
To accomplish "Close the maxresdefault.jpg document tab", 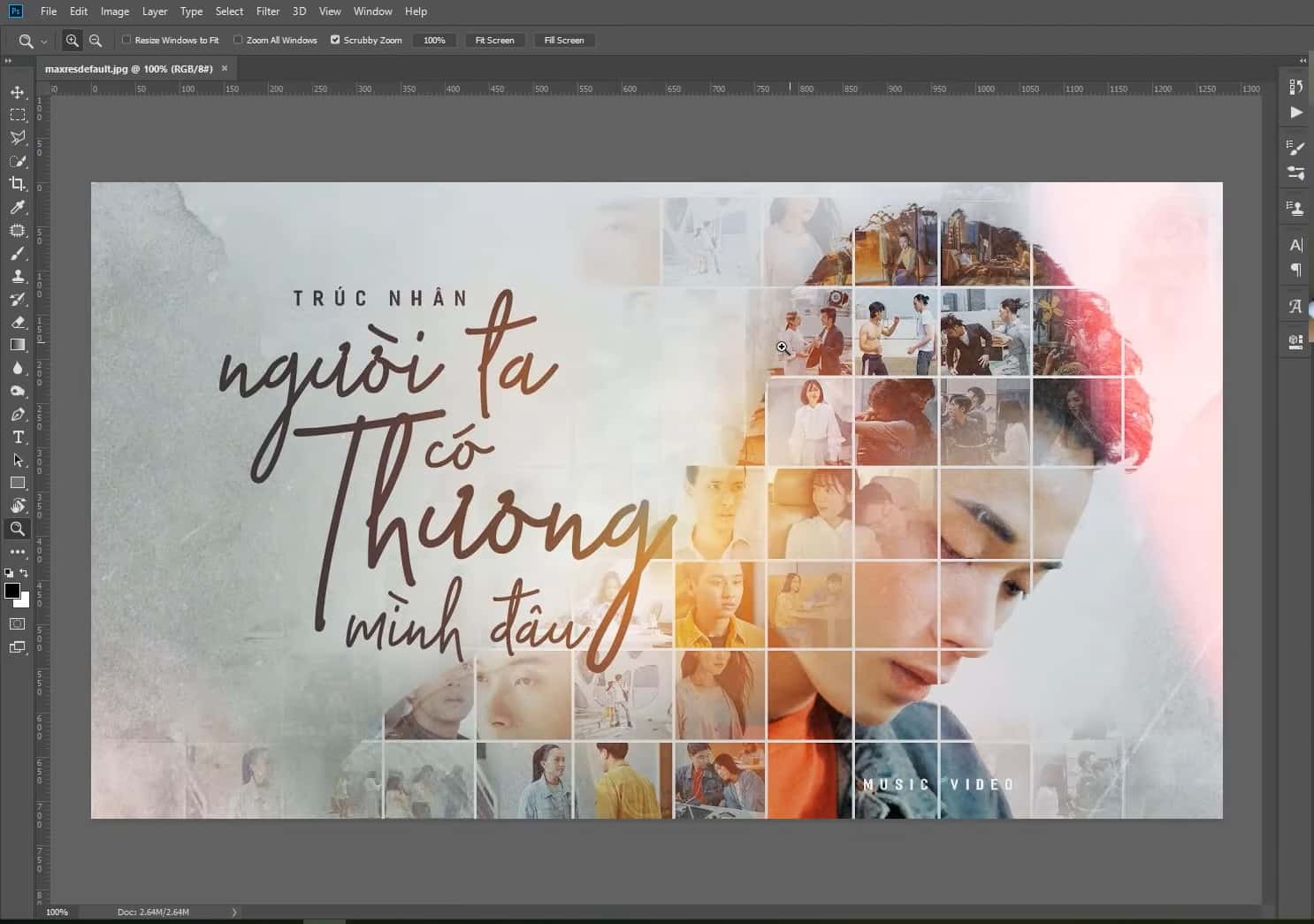I will point(225,68).
